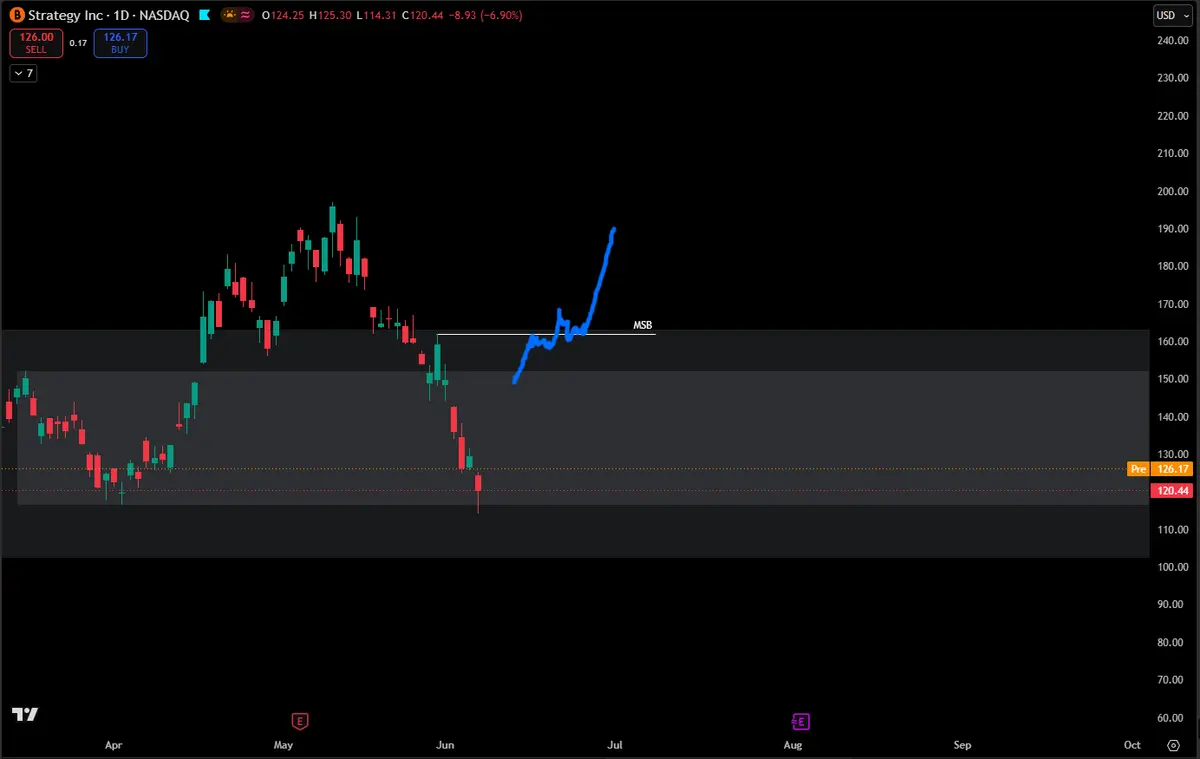This screenshot has width=1200, height=759.
Task: Click the Oct label on time axis
Action: (x=1133, y=745)
